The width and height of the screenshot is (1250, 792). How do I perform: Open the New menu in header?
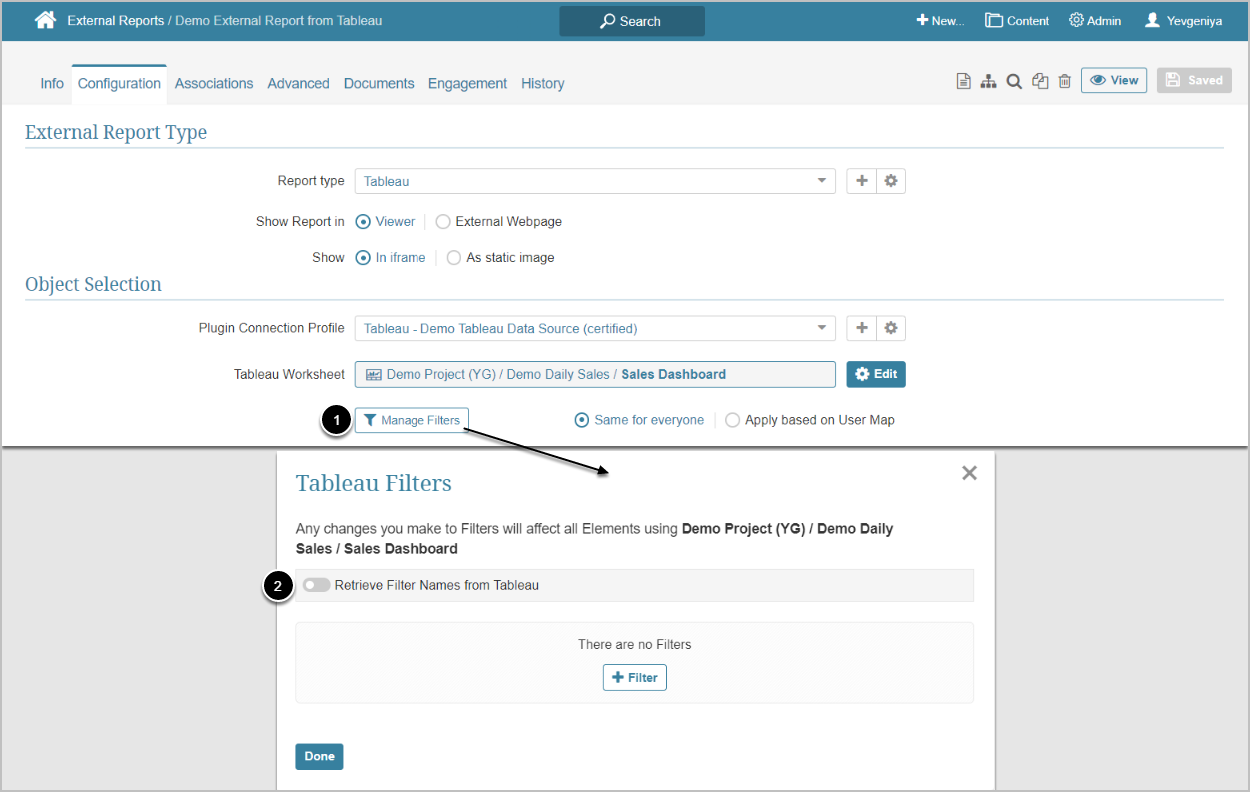point(940,20)
